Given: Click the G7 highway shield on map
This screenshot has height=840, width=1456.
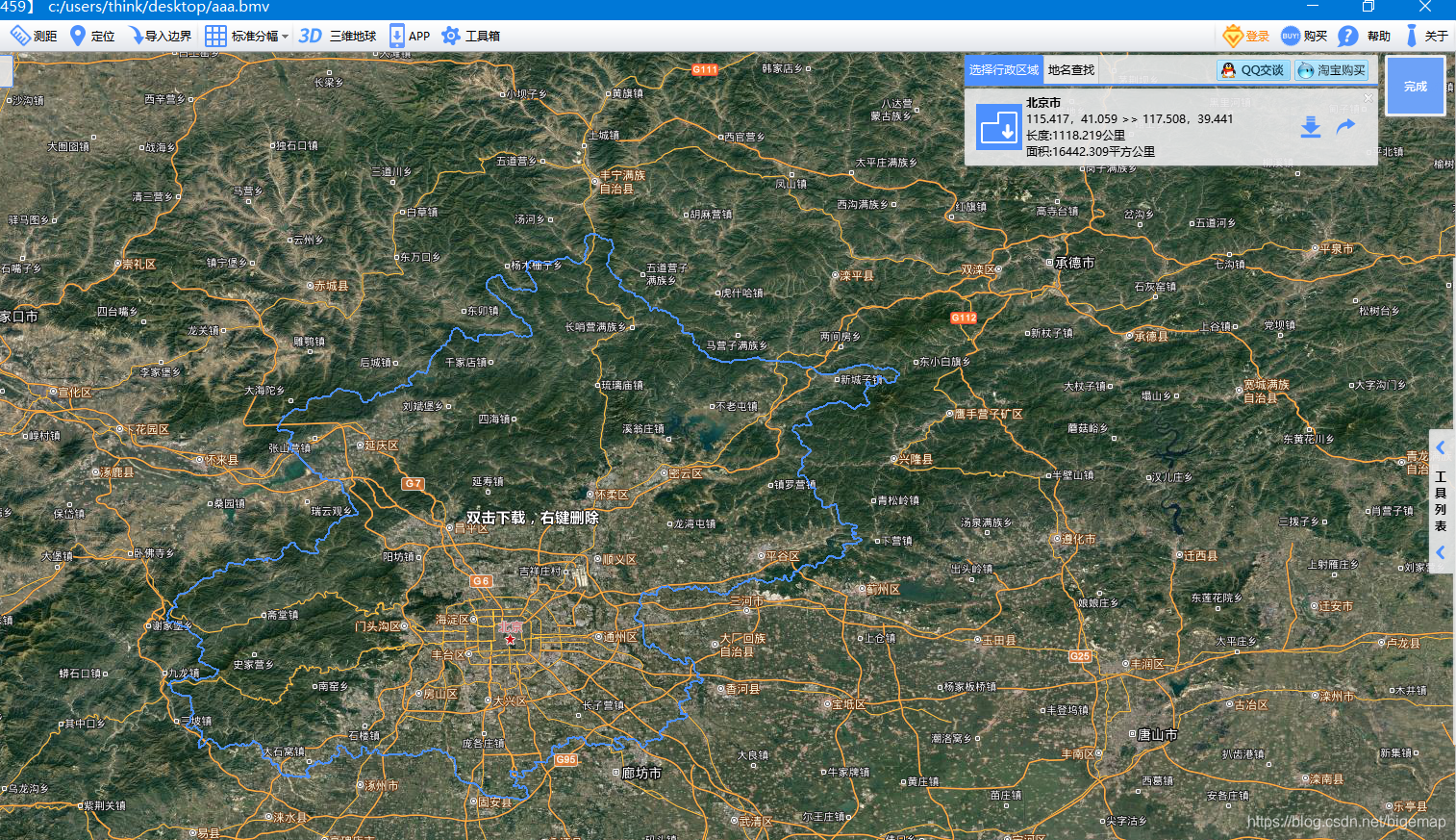Looking at the screenshot, I should [x=413, y=483].
